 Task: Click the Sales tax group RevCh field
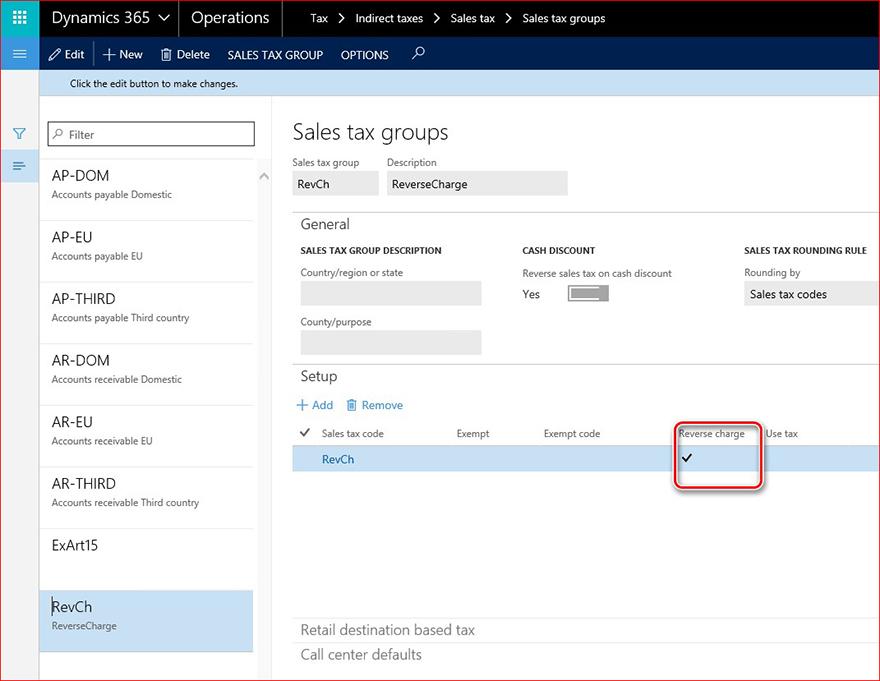click(x=335, y=184)
